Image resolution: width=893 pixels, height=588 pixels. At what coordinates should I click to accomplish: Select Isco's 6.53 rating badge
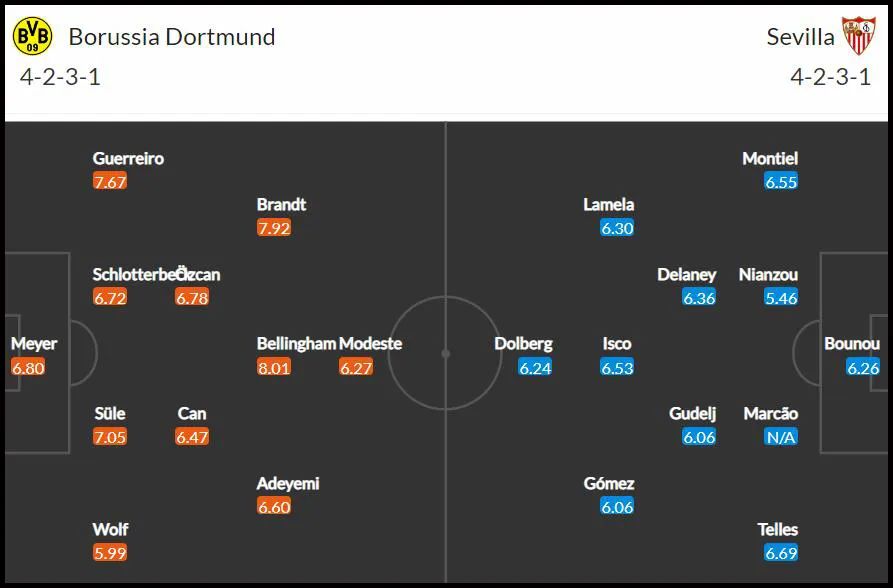617,368
